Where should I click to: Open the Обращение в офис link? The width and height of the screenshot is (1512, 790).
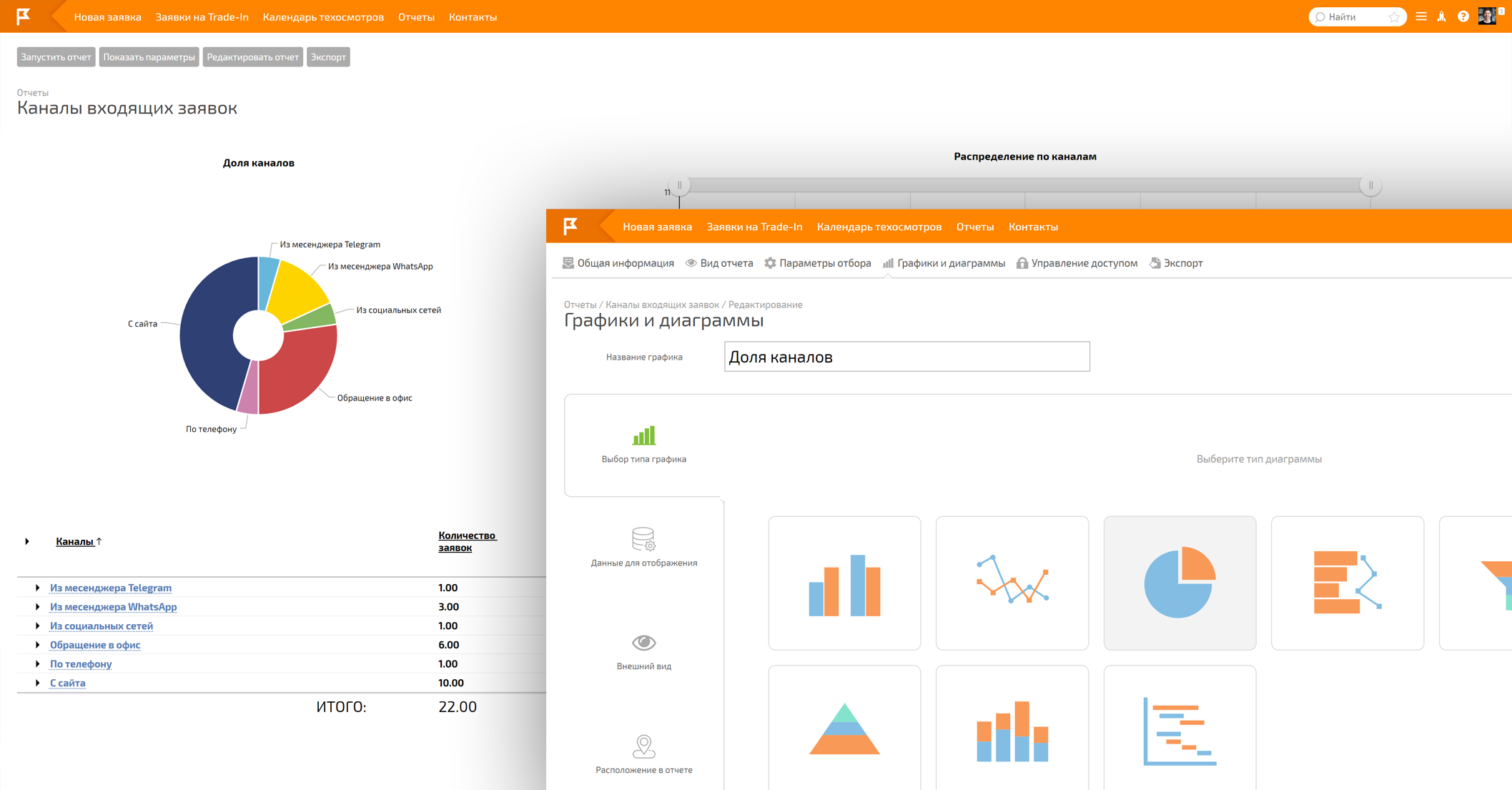95,645
